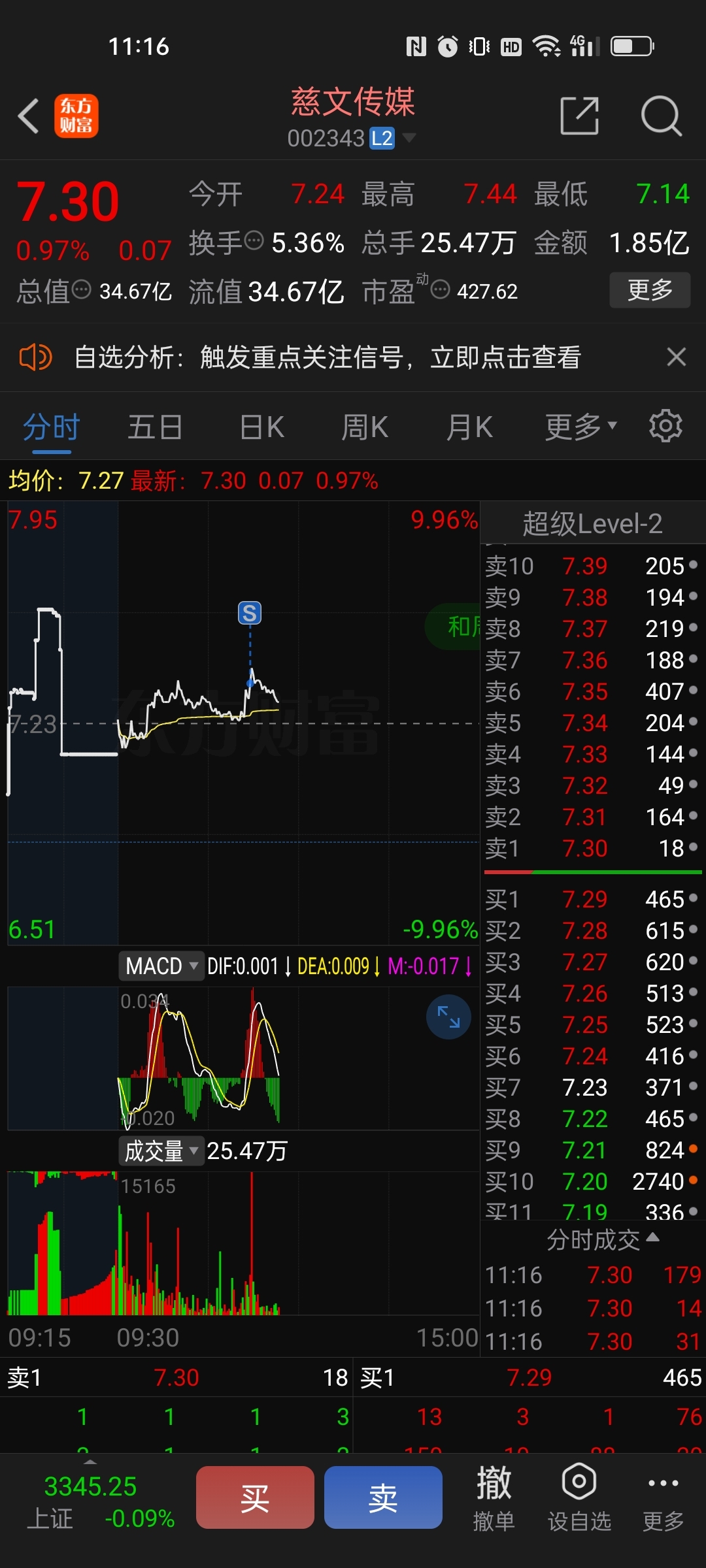Tap the partially hidden 和 green tag

click(453, 627)
